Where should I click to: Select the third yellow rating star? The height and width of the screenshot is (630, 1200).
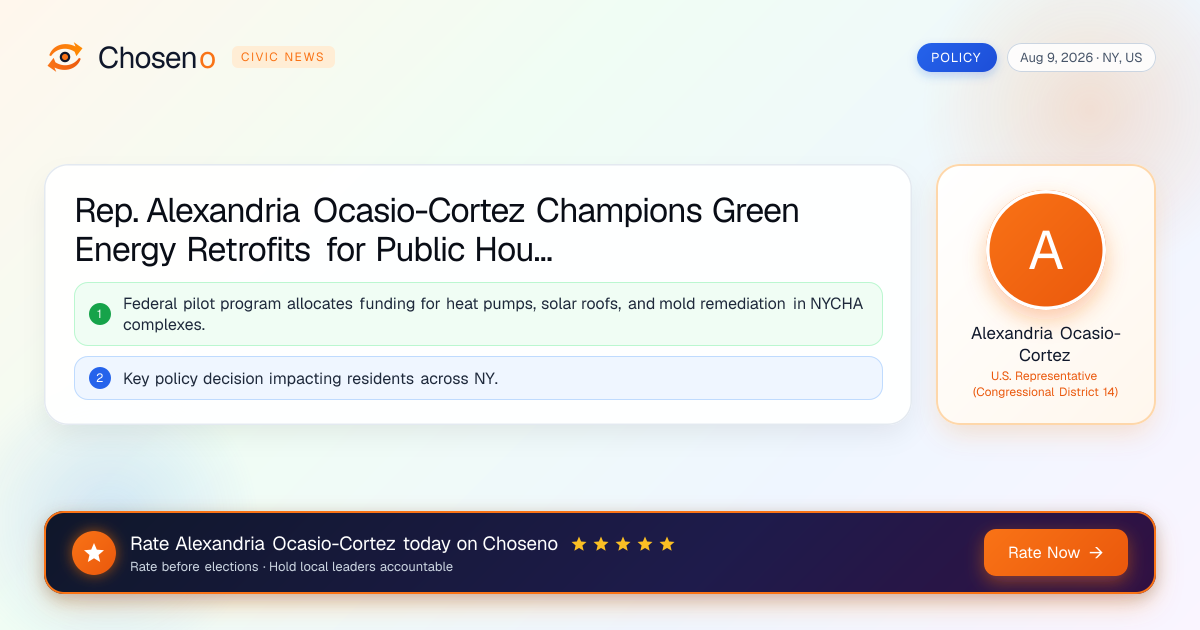[623, 544]
